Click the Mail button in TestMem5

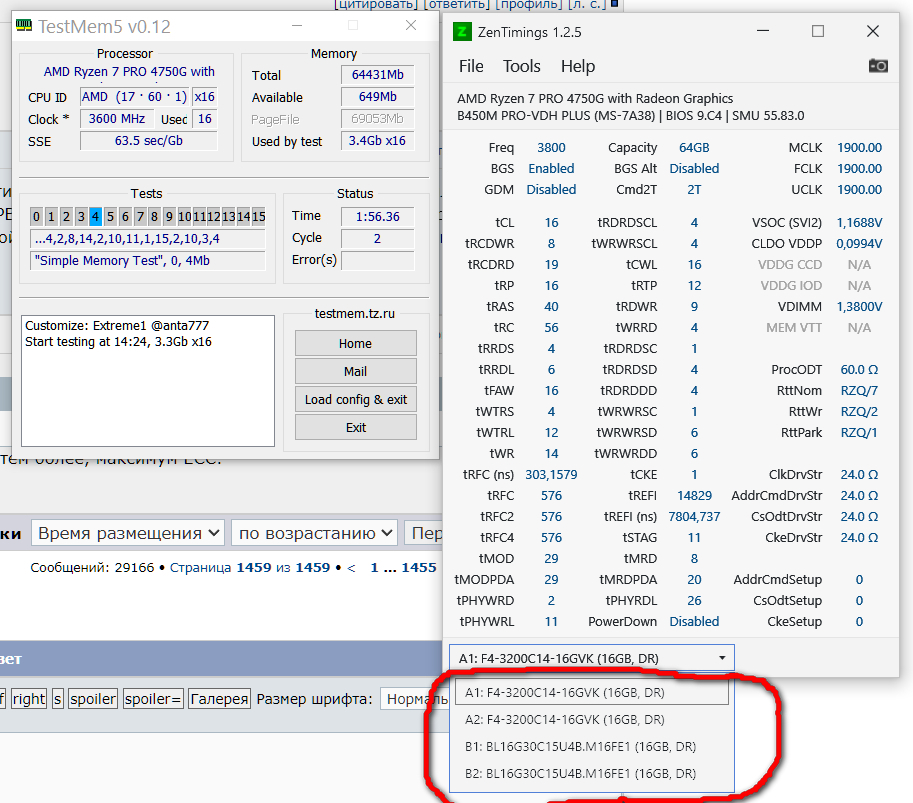click(355, 372)
